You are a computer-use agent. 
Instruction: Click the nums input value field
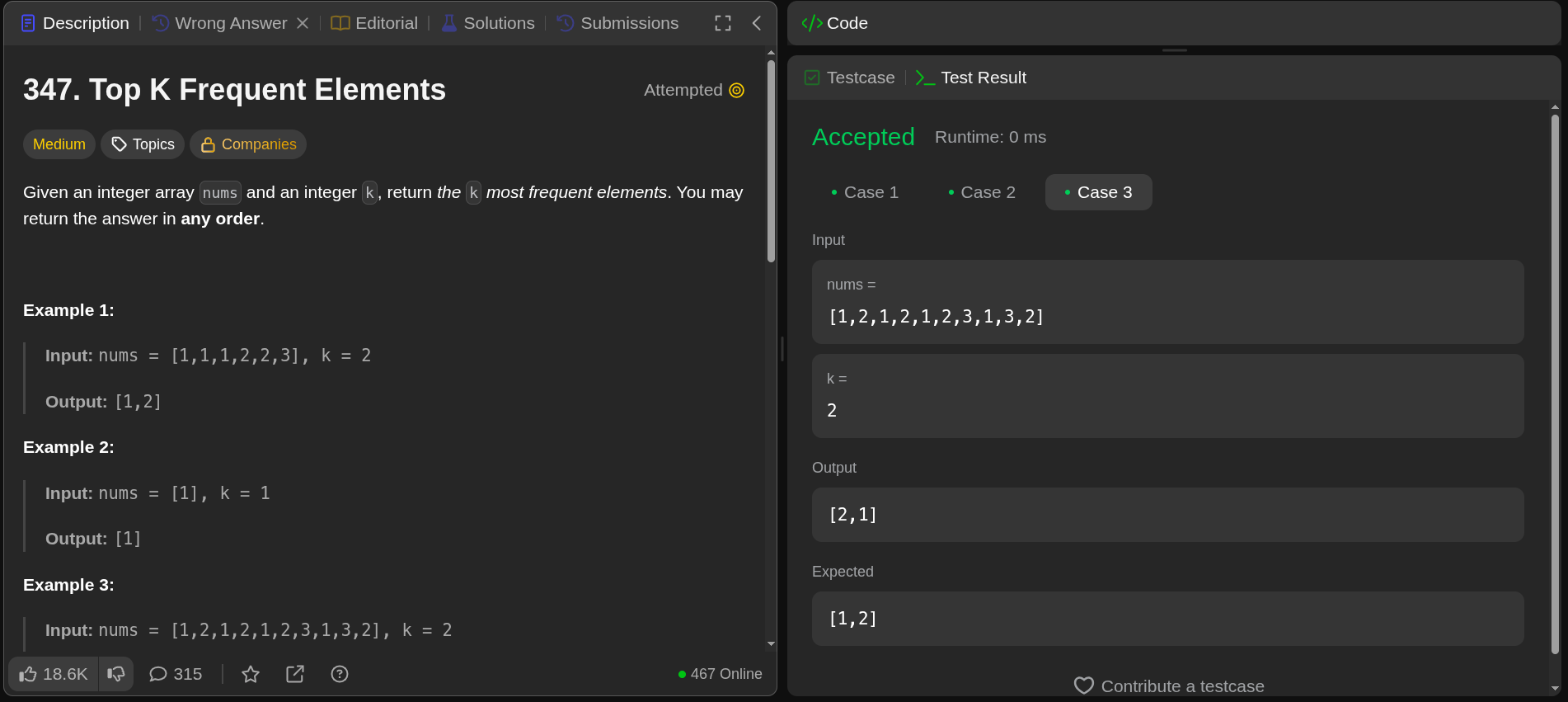click(x=1167, y=317)
